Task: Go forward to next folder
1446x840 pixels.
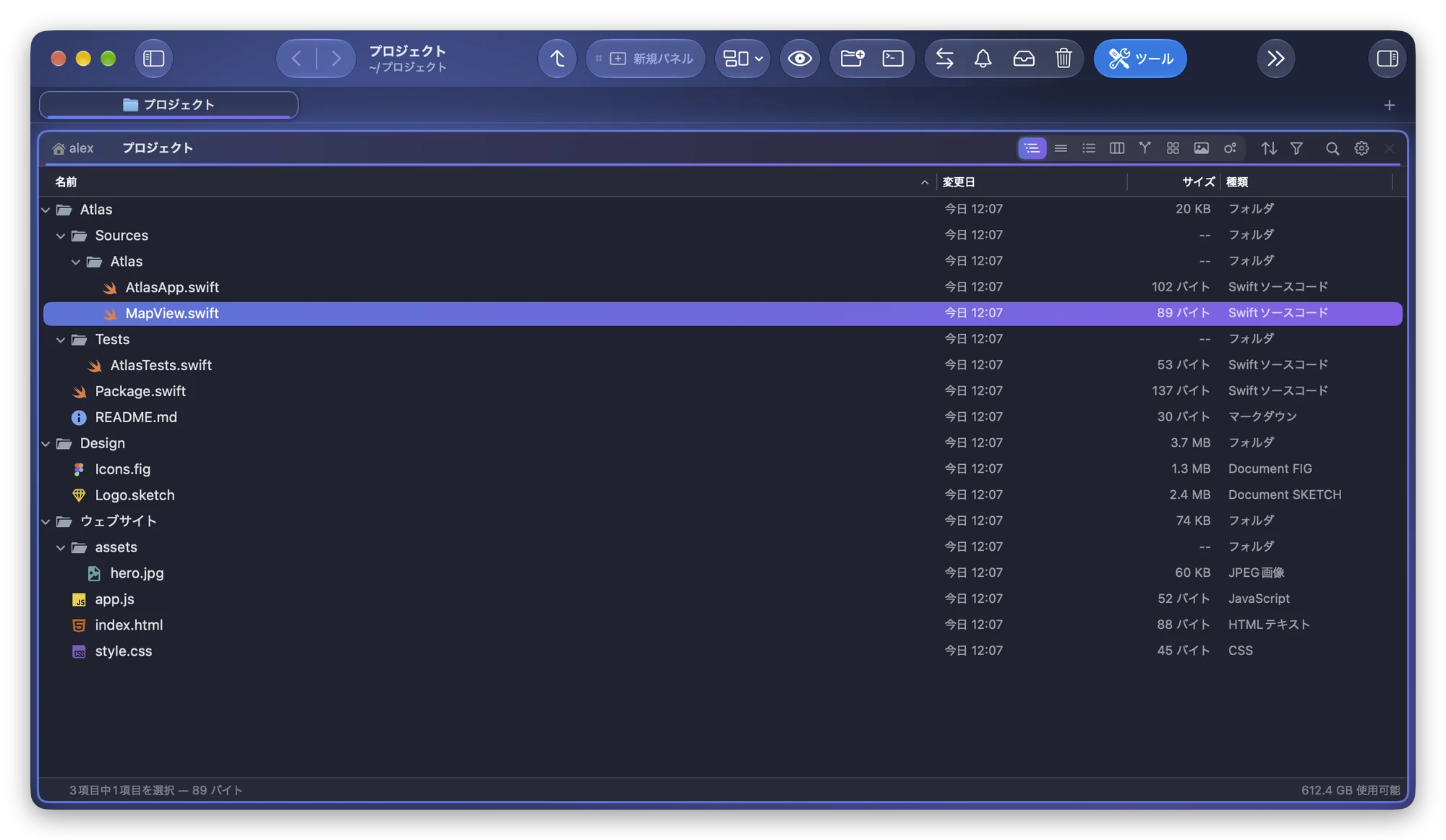Action: coord(336,59)
